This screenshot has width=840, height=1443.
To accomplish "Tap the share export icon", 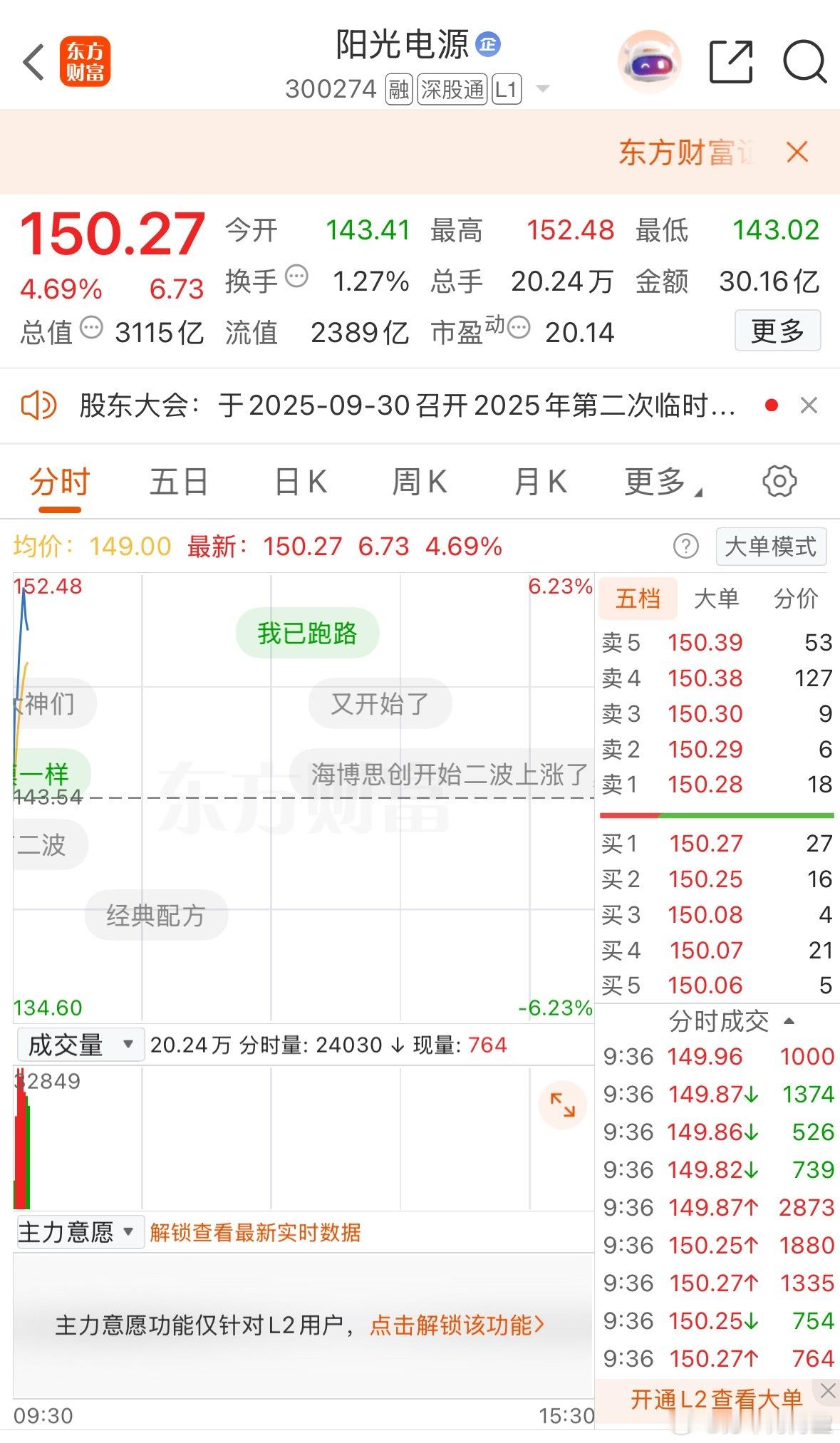I will point(732,62).
